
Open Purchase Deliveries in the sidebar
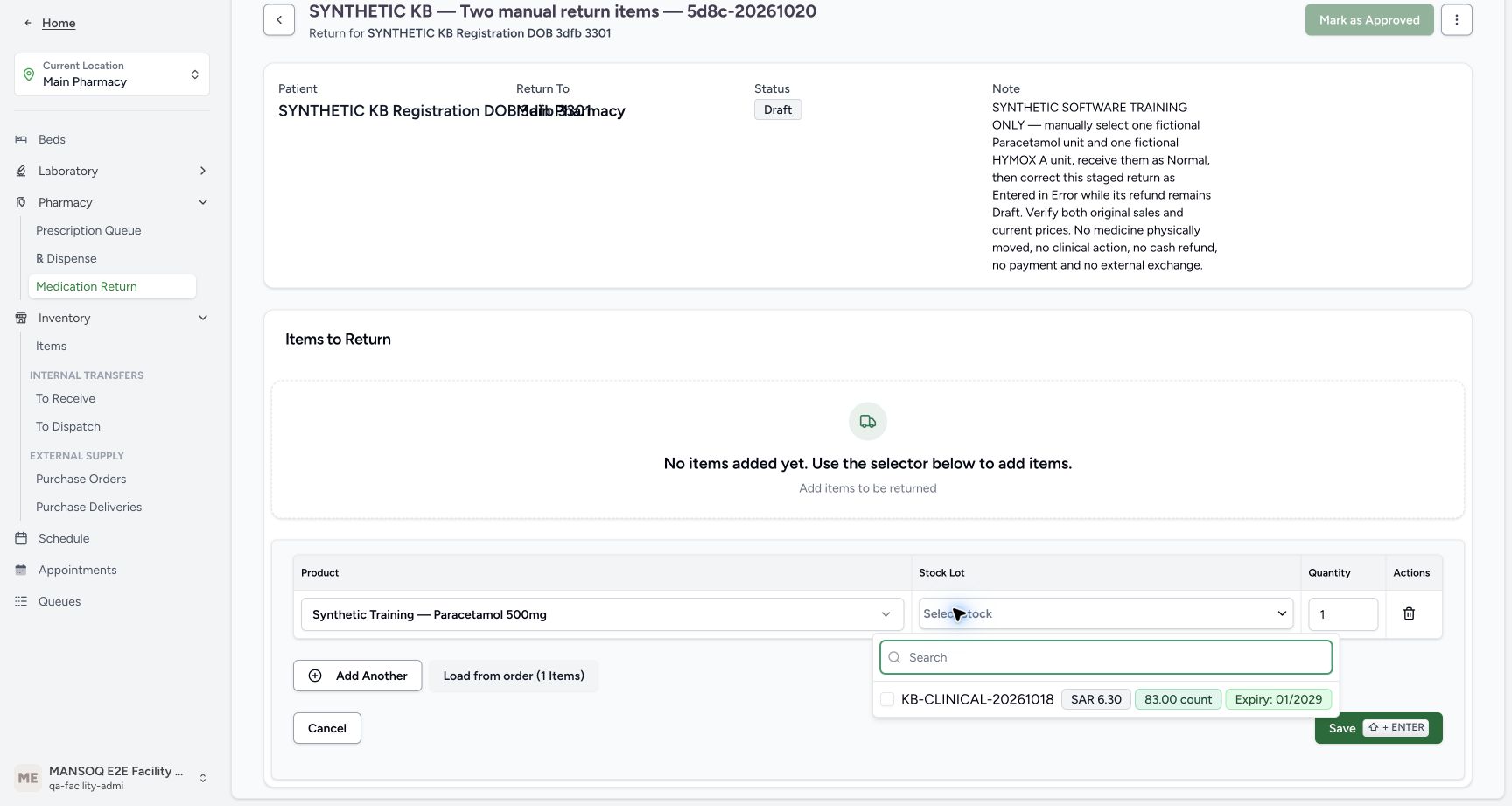point(88,507)
